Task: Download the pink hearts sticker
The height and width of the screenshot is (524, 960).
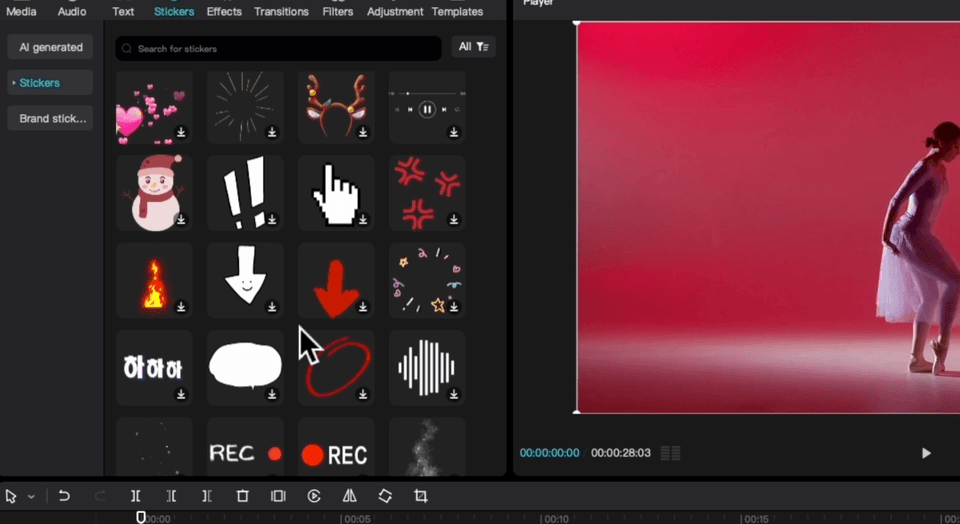Action: (181, 132)
